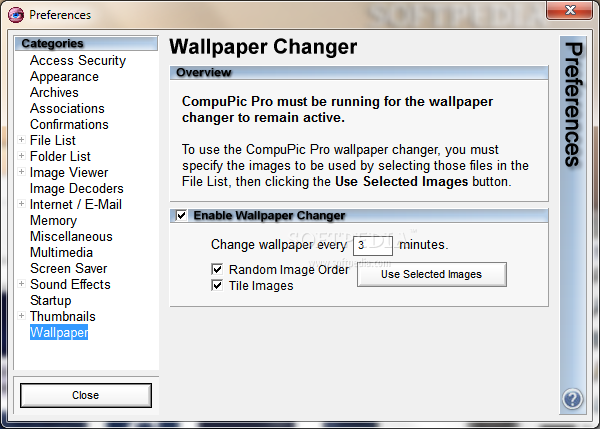Select the Confirmations category
Viewport: 600px width, 429px height.
point(69,124)
